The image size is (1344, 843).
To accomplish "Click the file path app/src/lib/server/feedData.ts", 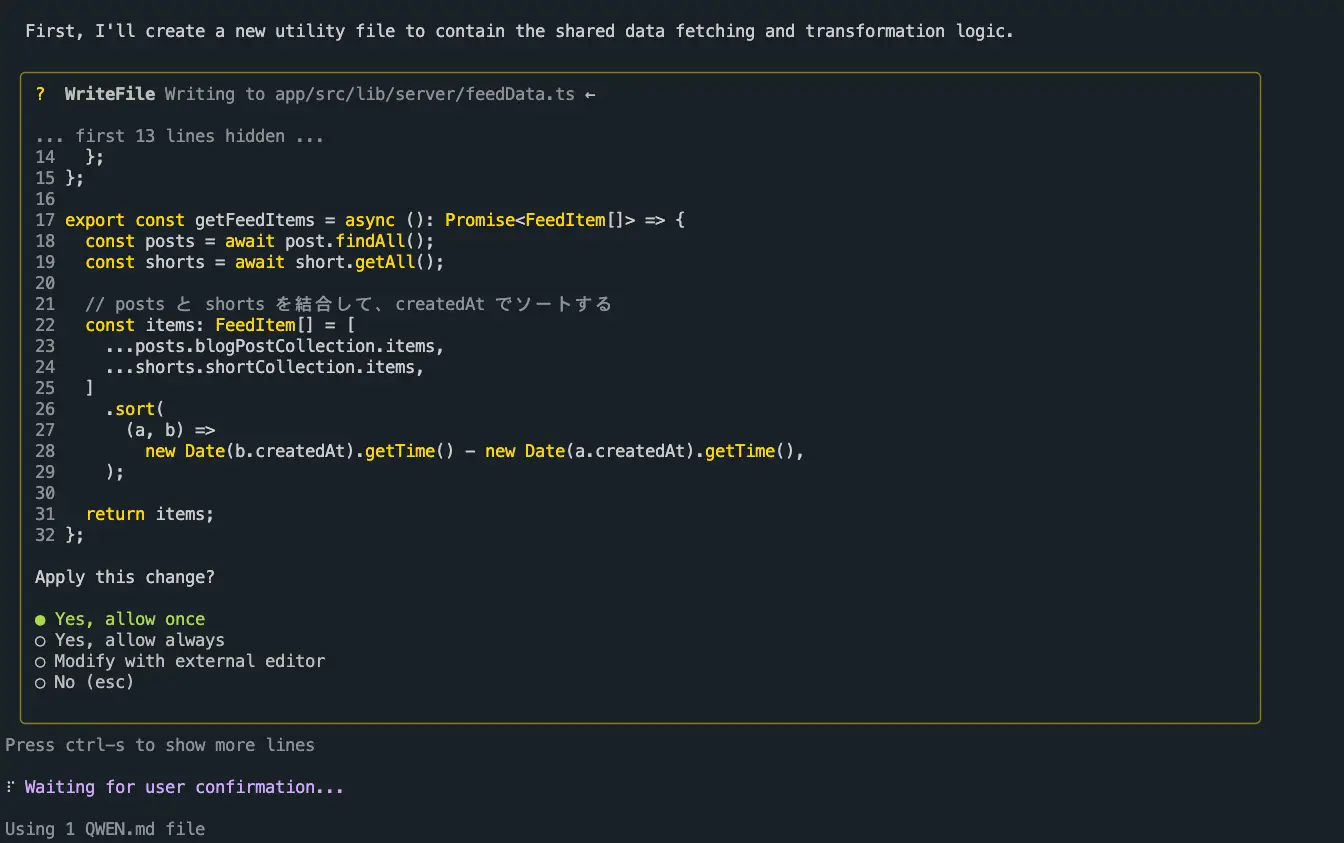I will tap(425, 94).
